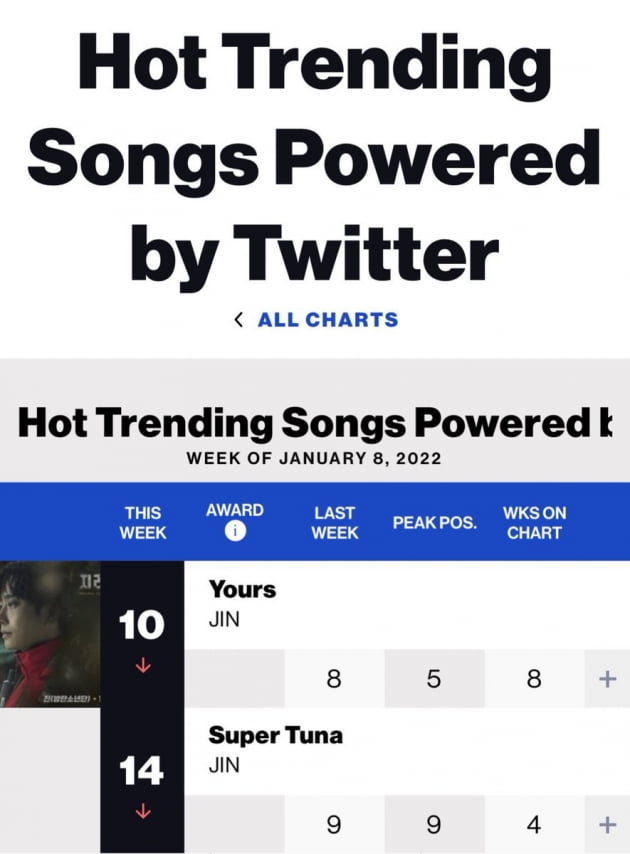Select the THIS WEEK column header
The image size is (630, 854).
coord(143,522)
